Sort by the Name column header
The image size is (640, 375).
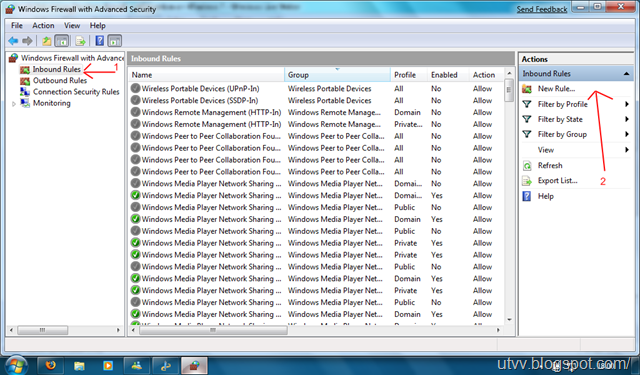207,75
